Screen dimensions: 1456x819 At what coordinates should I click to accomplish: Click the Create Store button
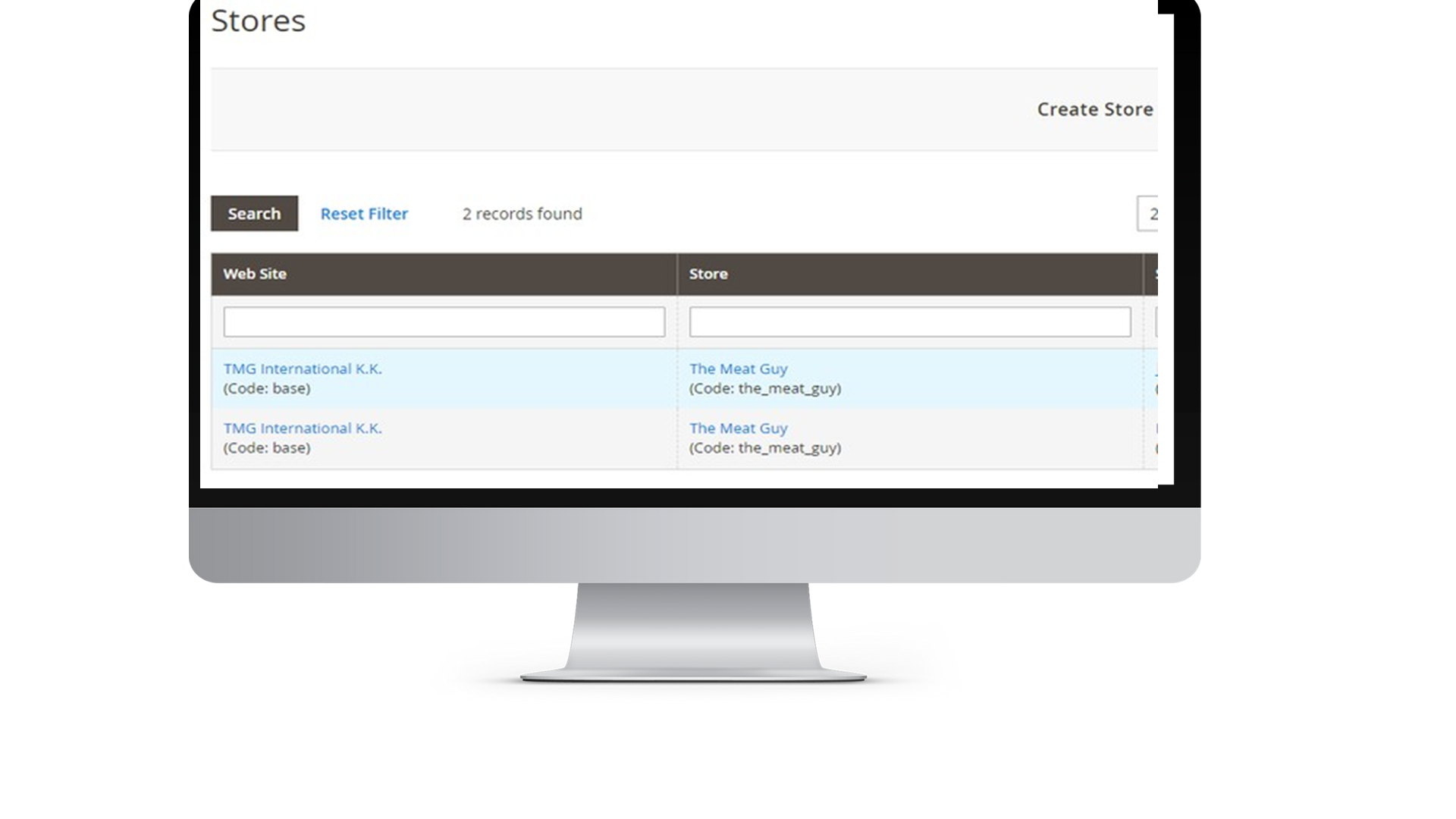pos(1094,109)
